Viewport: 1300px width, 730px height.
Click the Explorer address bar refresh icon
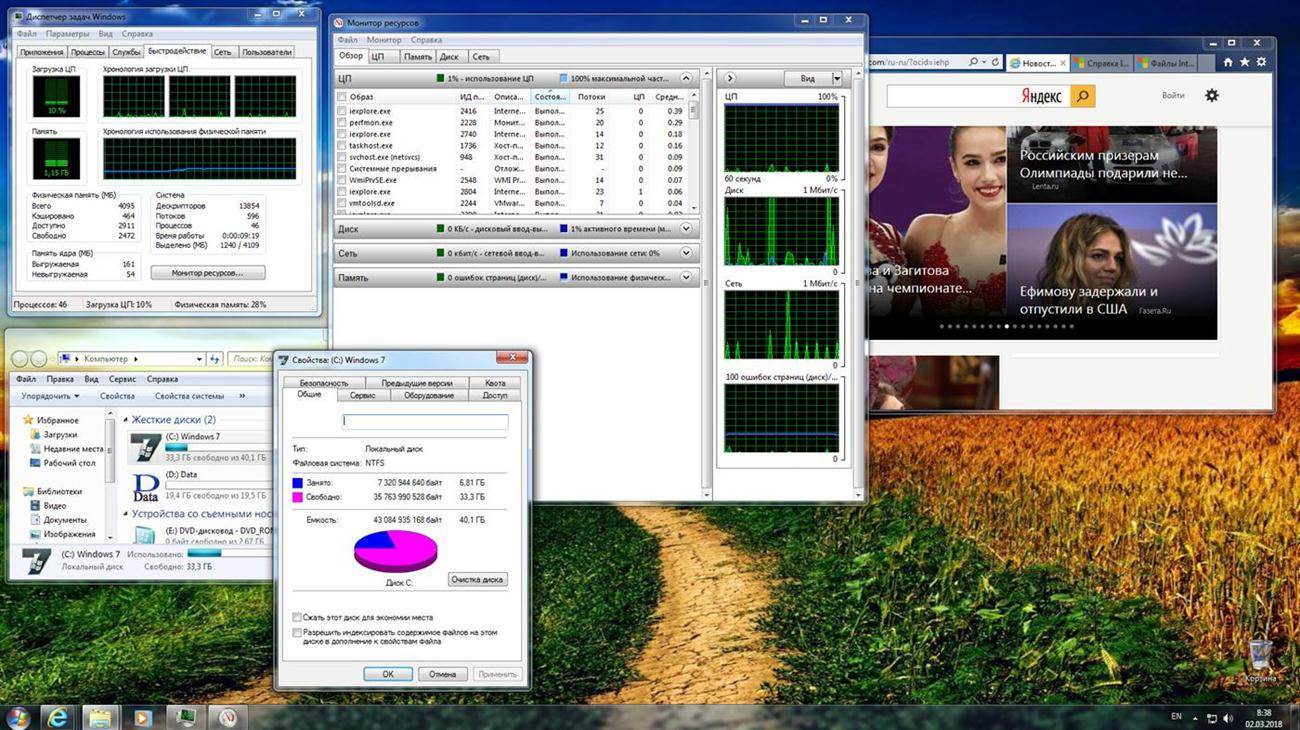click(x=214, y=359)
